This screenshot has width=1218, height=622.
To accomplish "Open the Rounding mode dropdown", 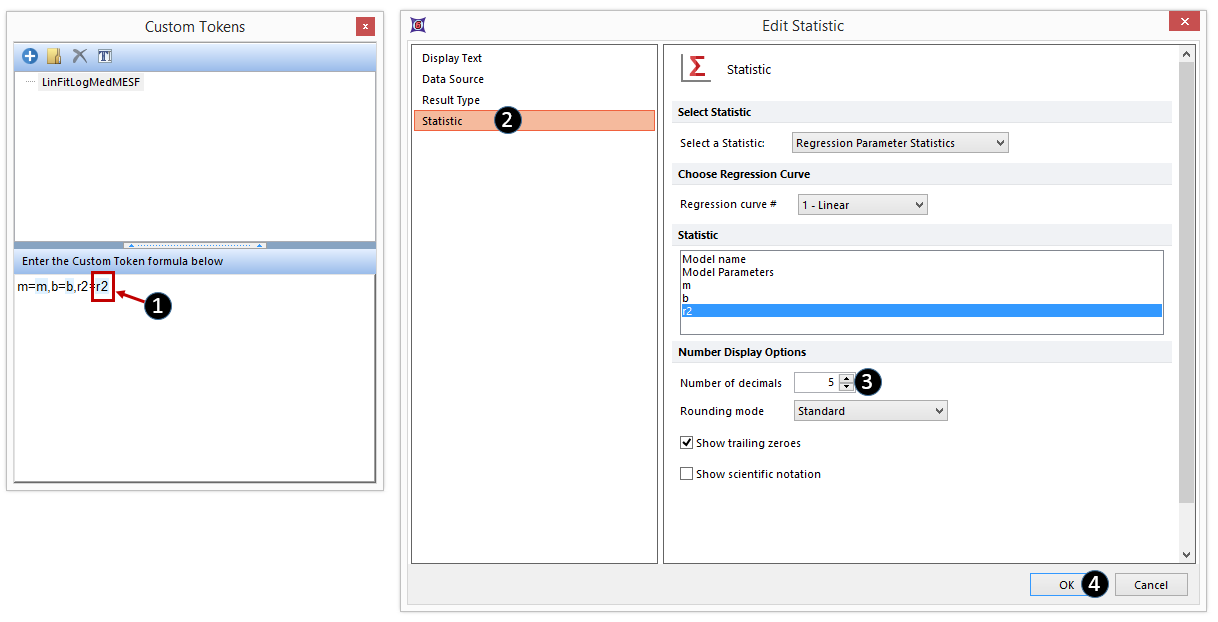I will point(870,411).
